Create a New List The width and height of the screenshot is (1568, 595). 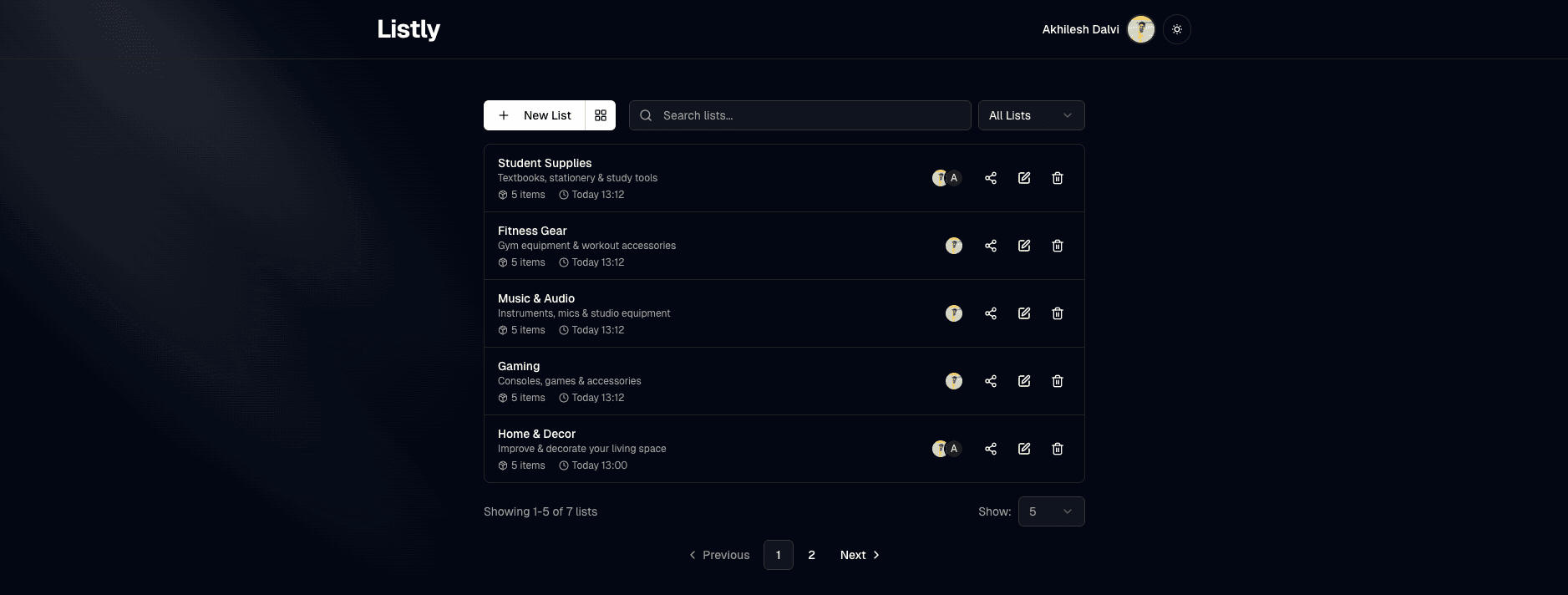pyautogui.click(x=535, y=115)
